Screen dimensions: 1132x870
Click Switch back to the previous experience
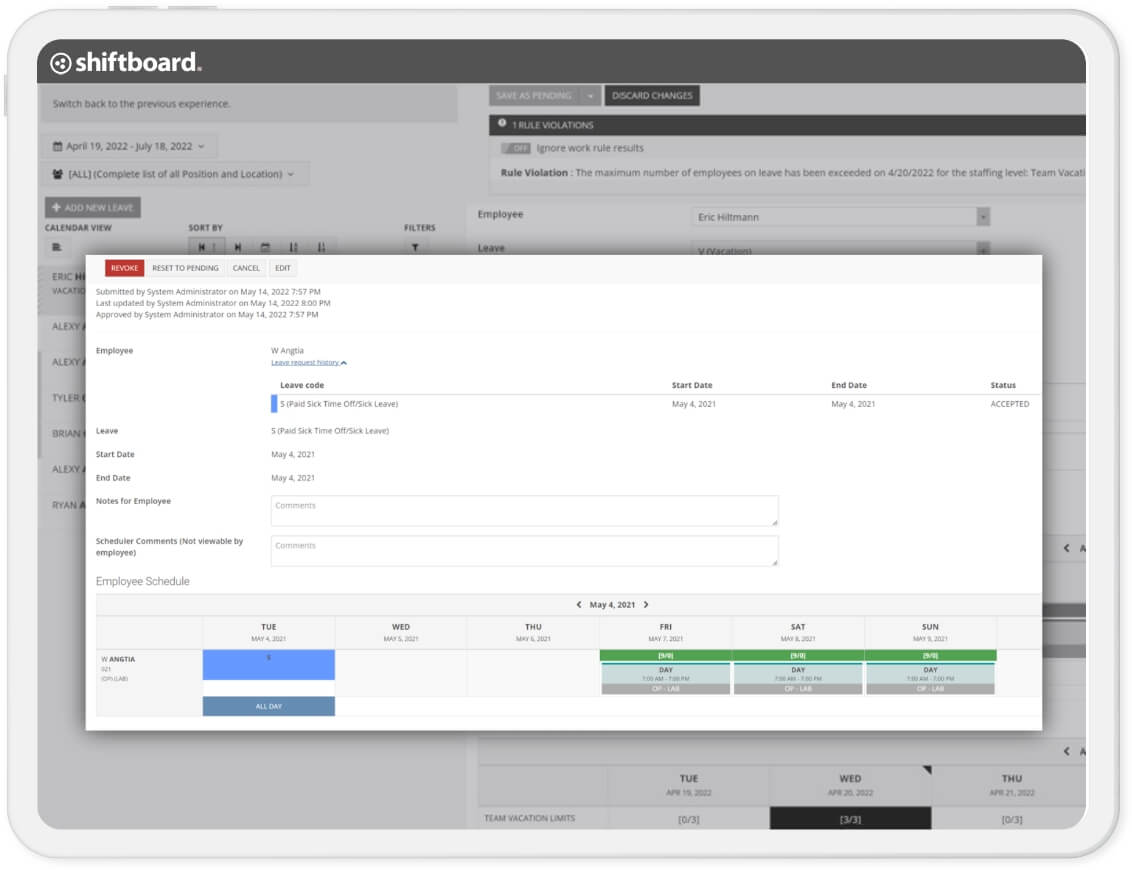[142, 104]
